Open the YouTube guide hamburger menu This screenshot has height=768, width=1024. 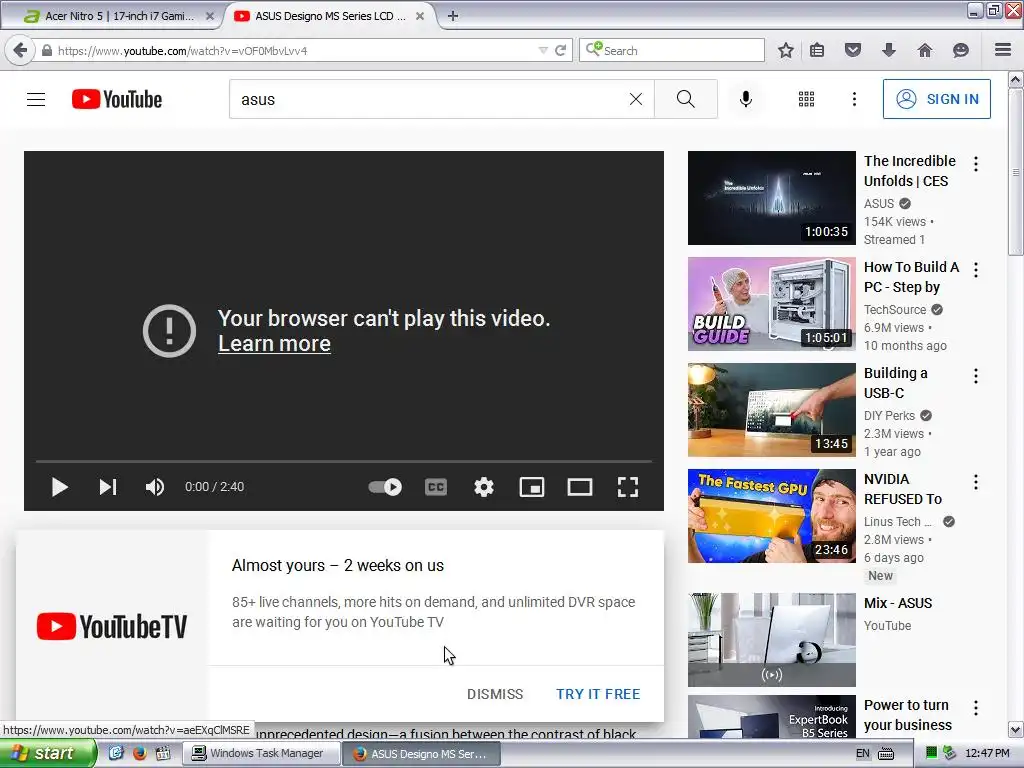pyautogui.click(x=36, y=99)
